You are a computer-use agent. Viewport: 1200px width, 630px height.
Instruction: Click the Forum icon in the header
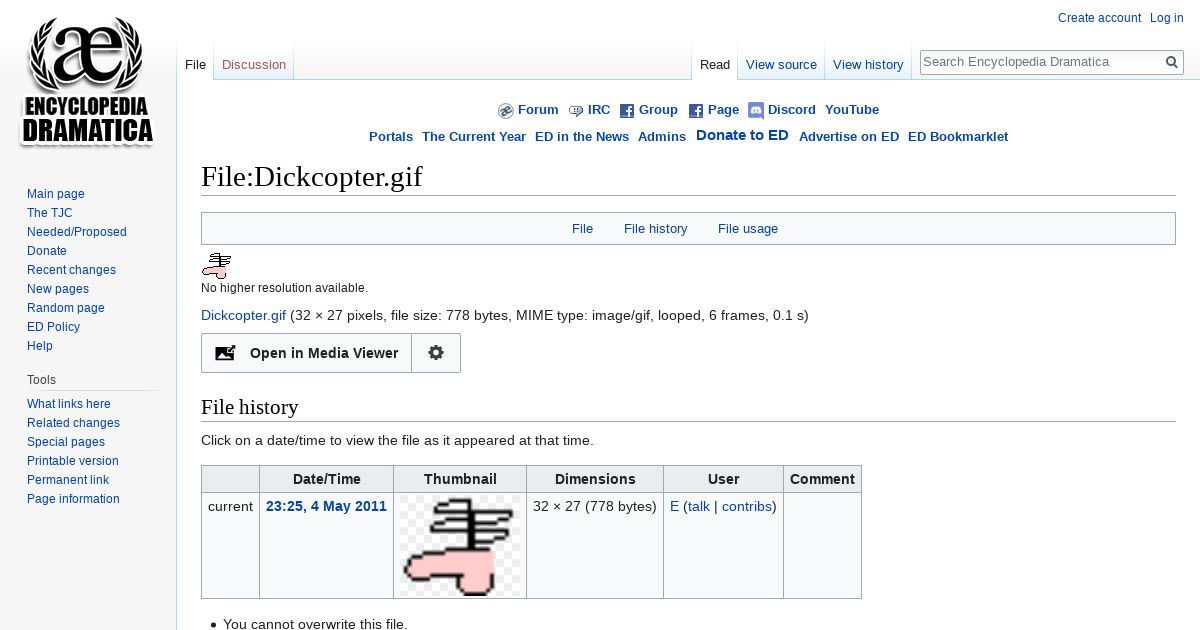[x=506, y=111]
